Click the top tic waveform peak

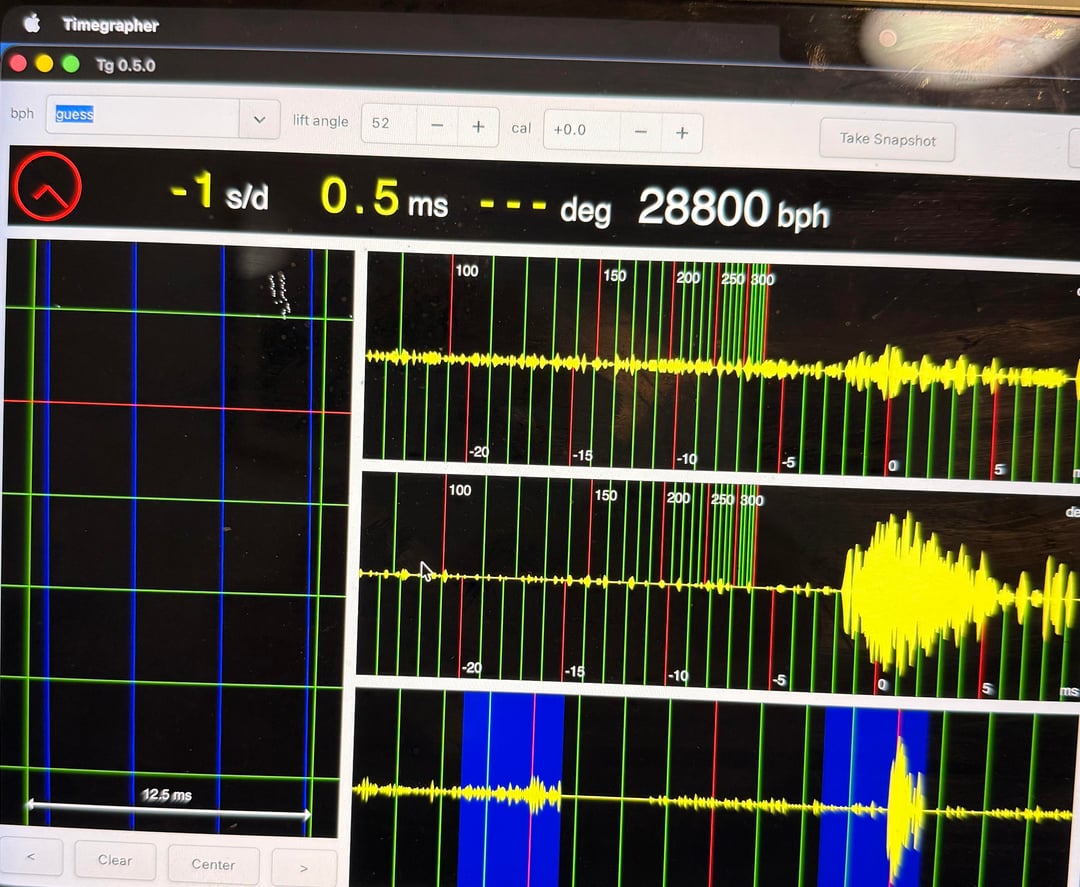[x=891, y=372]
